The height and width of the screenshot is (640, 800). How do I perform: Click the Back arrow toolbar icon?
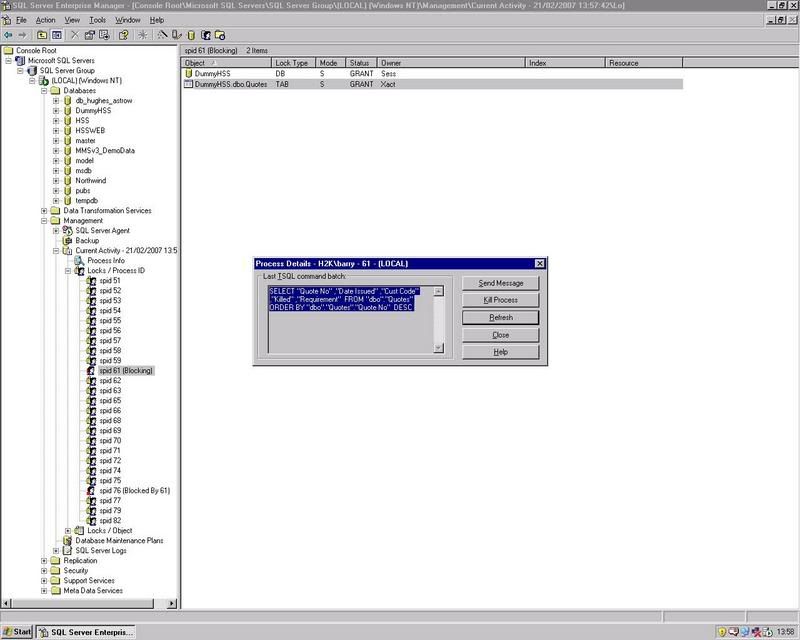pos(8,35)
